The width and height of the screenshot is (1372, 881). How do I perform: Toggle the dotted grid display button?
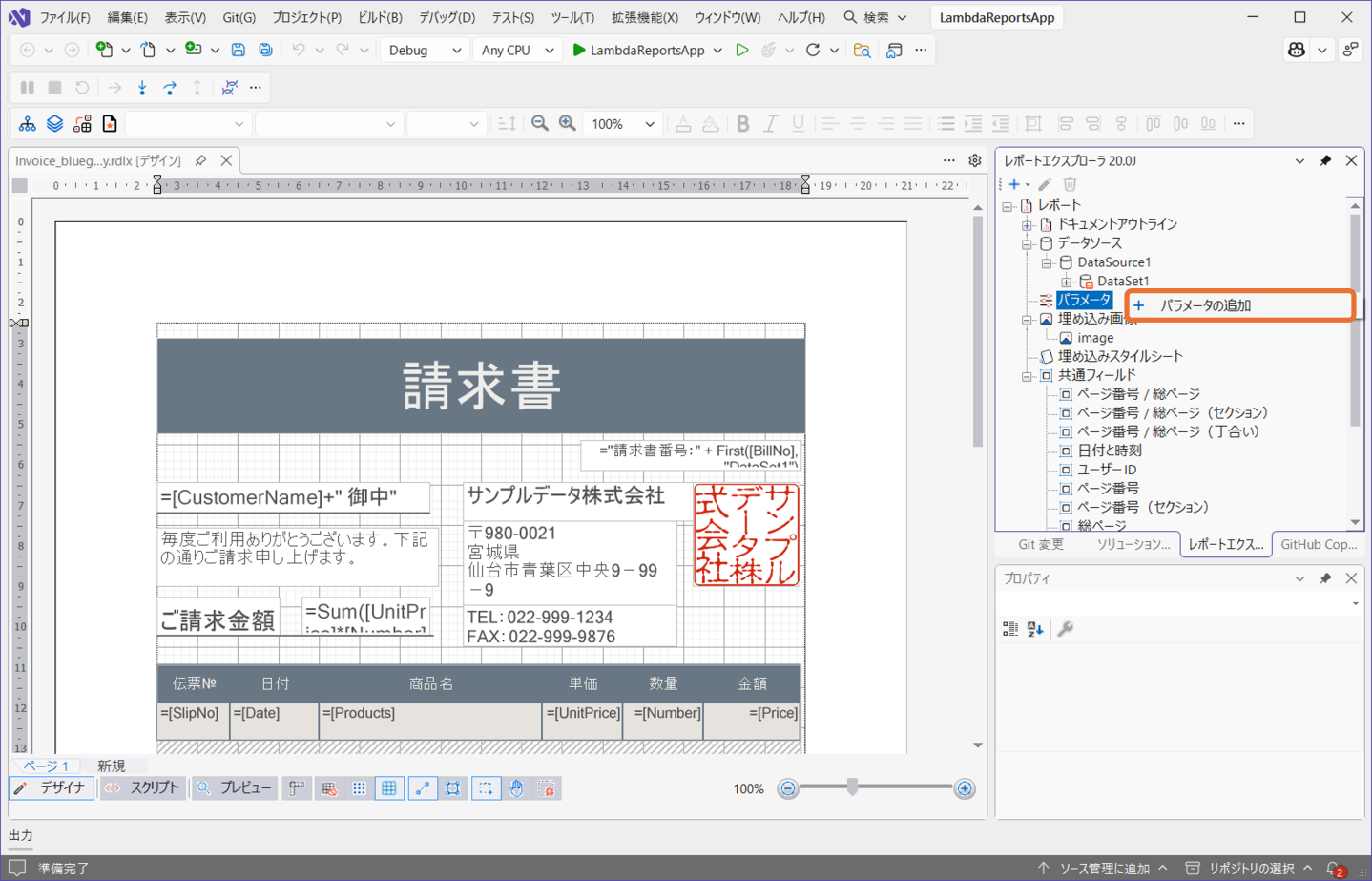(359, 788)
